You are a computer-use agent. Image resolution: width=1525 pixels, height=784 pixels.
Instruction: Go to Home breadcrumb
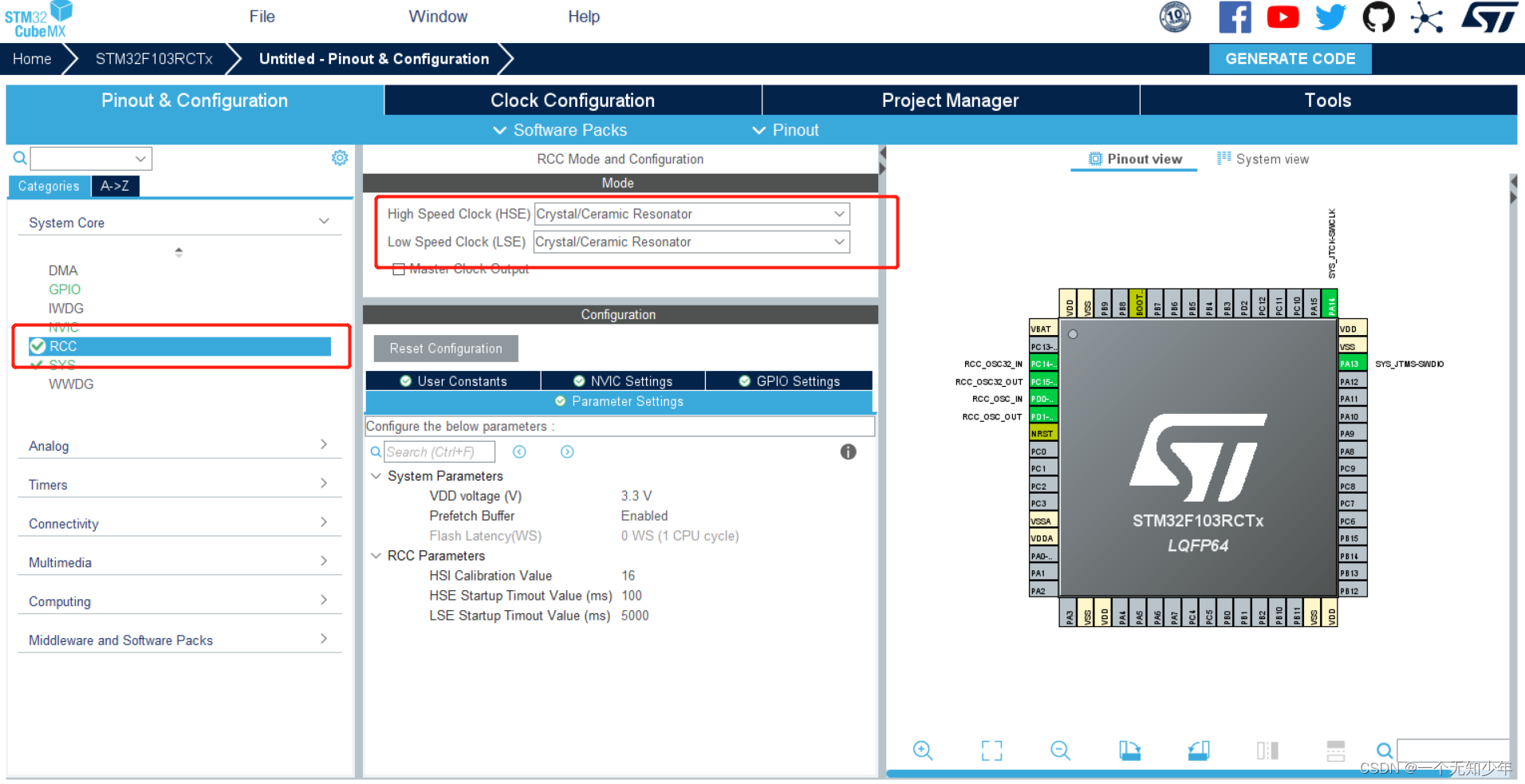32,59
